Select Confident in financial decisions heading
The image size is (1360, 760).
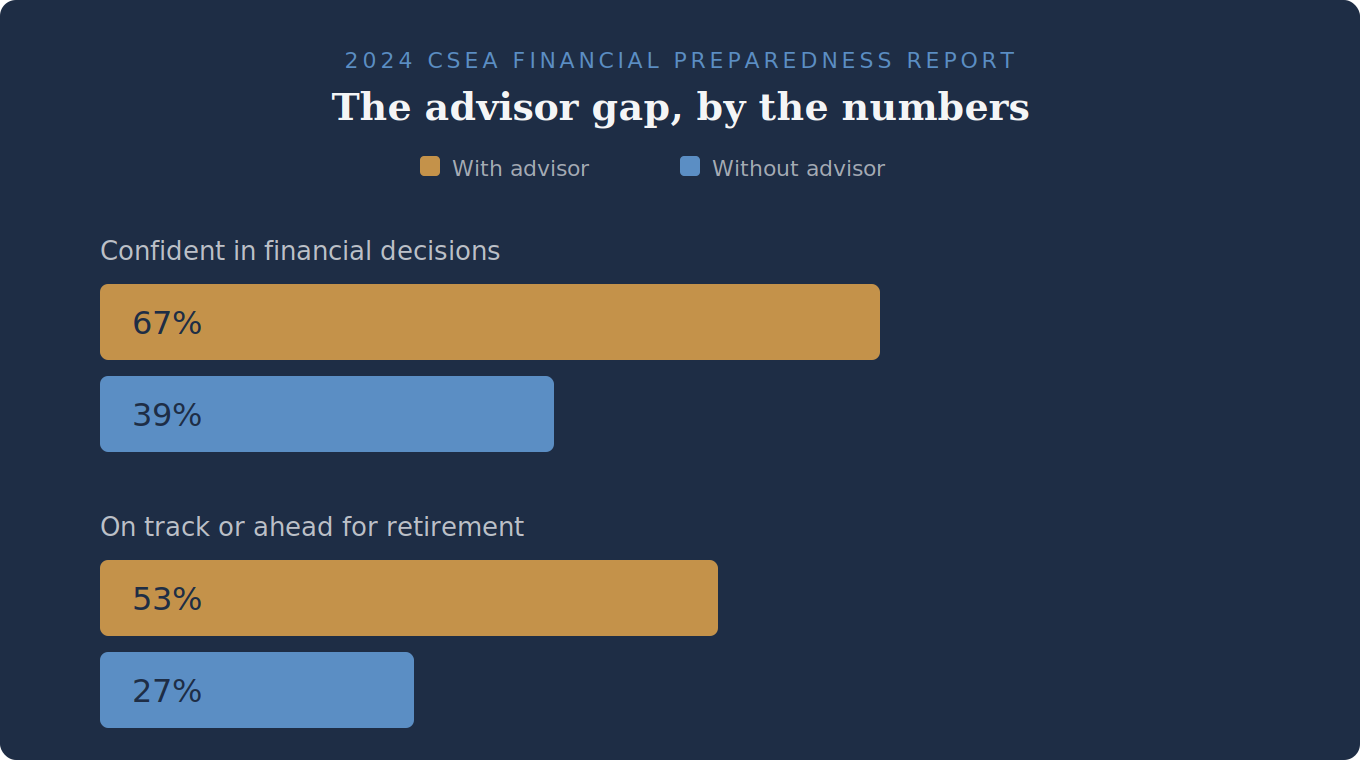point(300,251)
